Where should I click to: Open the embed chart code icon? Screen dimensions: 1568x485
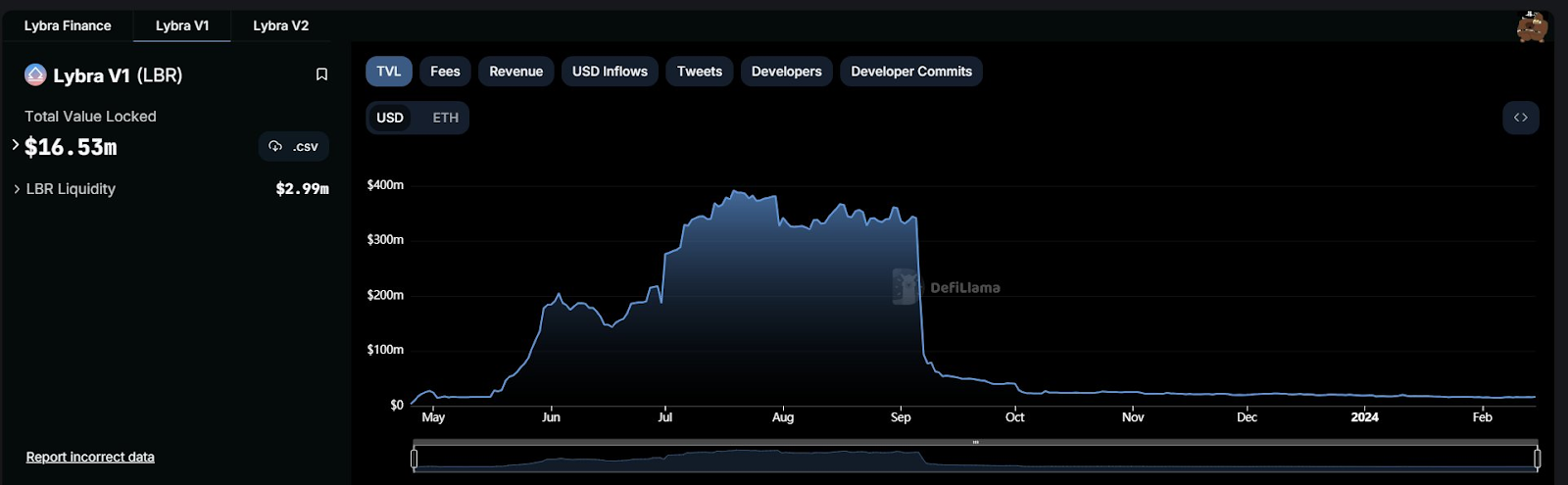click(1521, 118)
